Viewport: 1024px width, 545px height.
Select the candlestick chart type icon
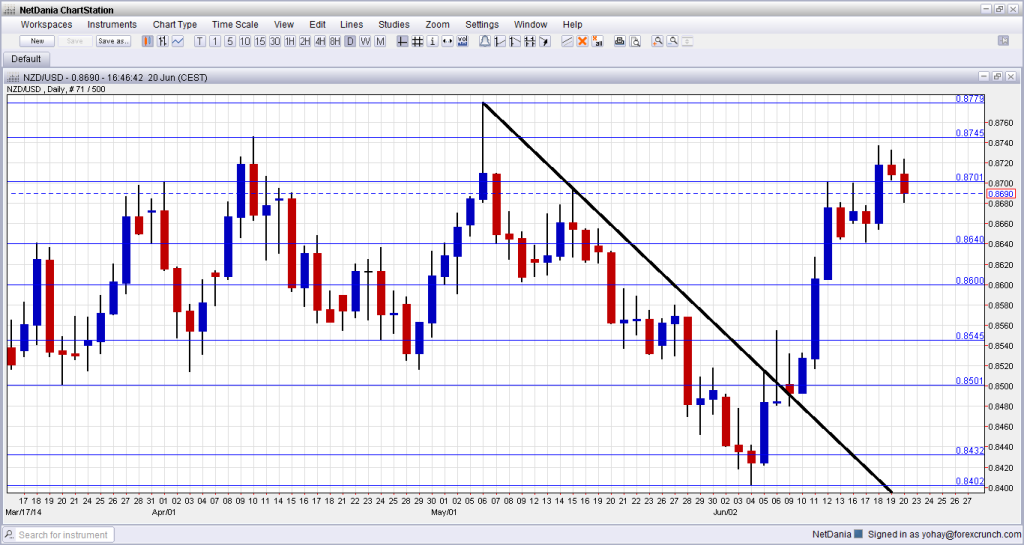pos(147,41)
